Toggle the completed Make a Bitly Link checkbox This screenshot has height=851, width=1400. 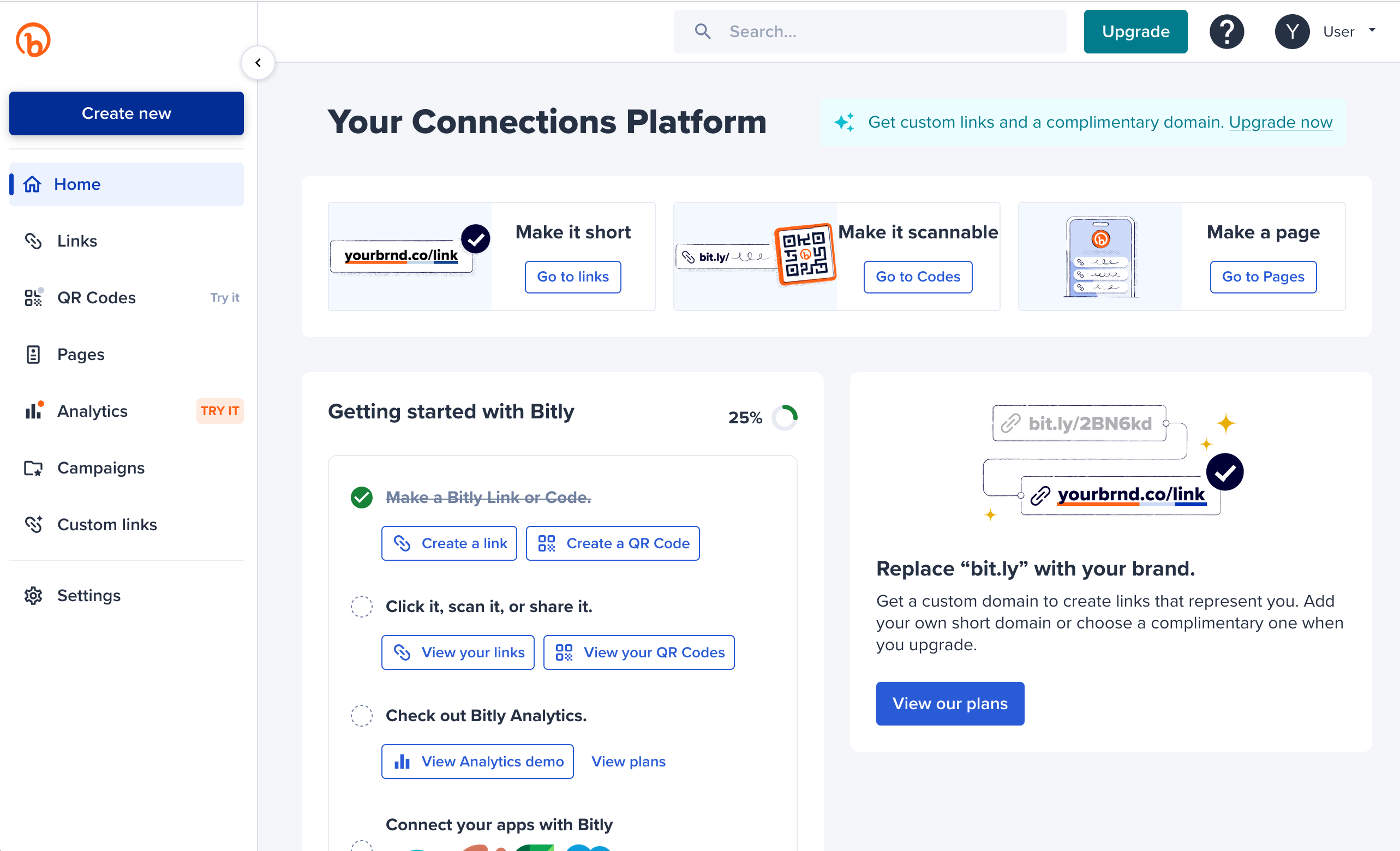point(362,497)
